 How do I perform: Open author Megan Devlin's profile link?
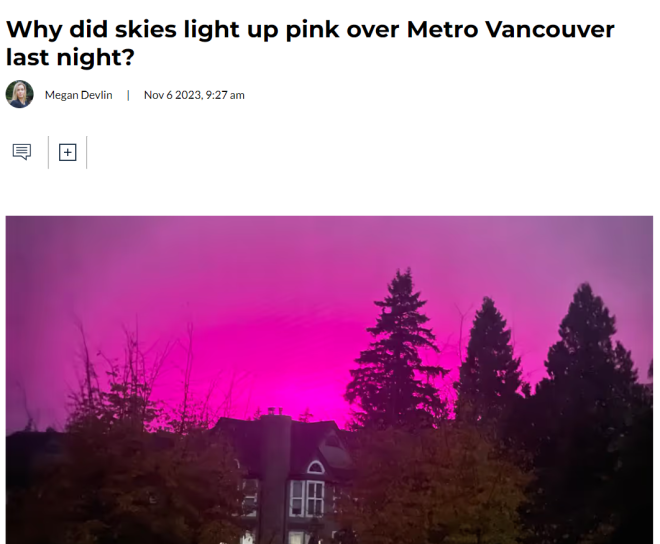coord(79,95)
